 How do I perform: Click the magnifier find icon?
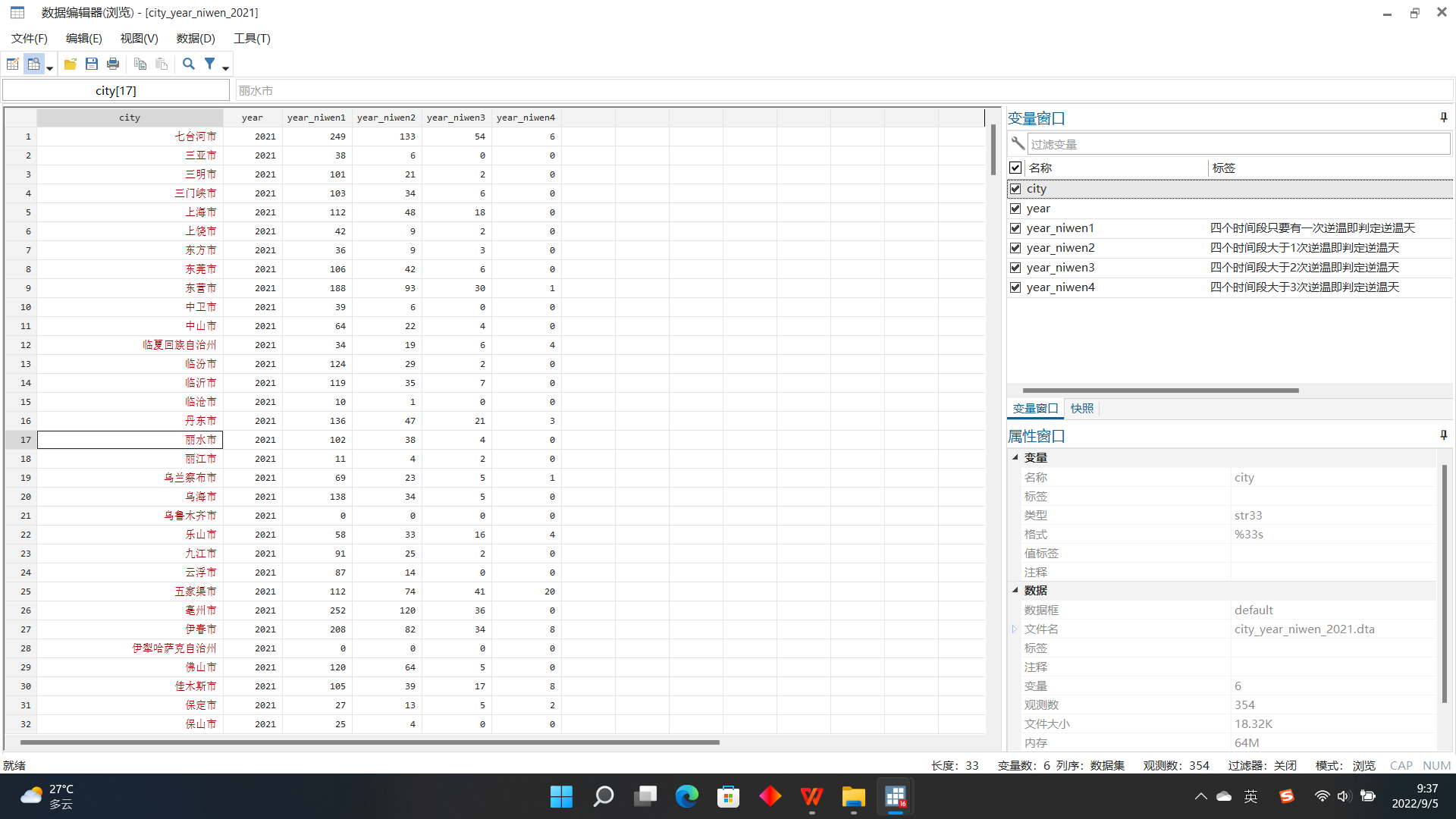click(x=189, y=64)
